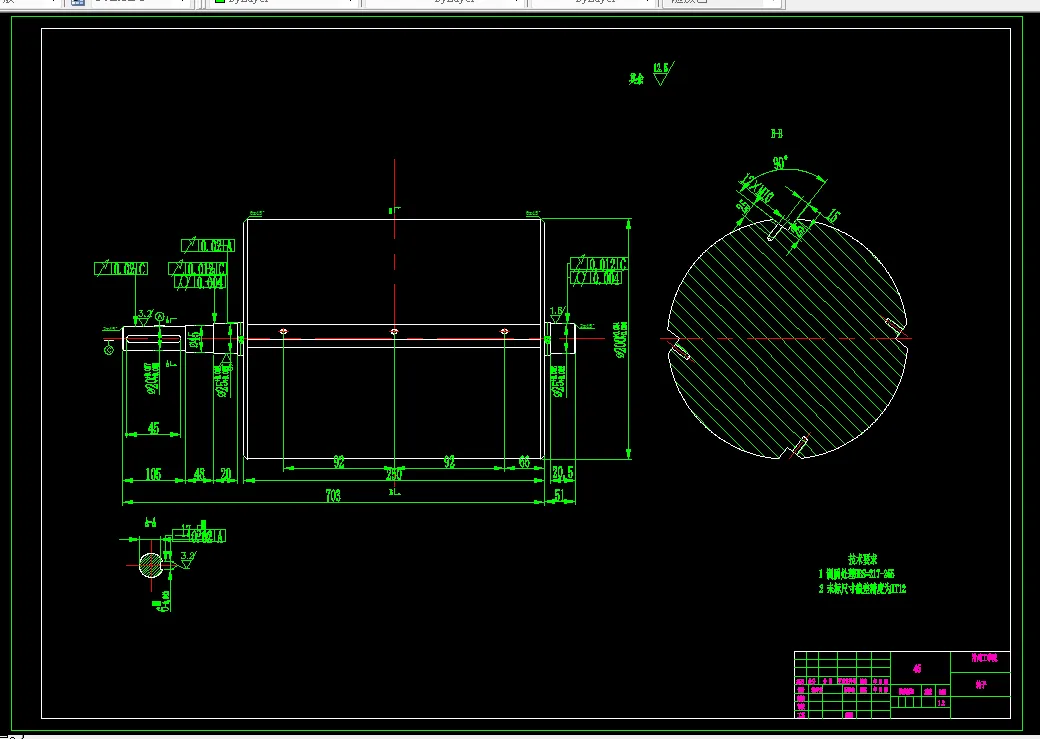Select the 3.2 roughness symbol on shaft end

(145, 316)
